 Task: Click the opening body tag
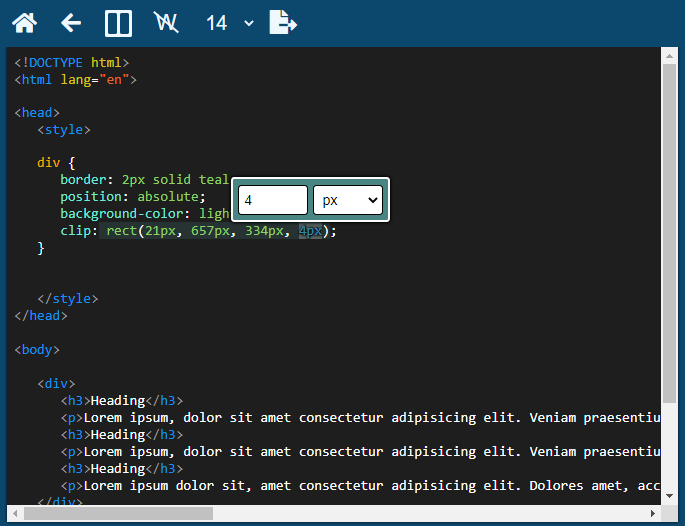point(37,350)
